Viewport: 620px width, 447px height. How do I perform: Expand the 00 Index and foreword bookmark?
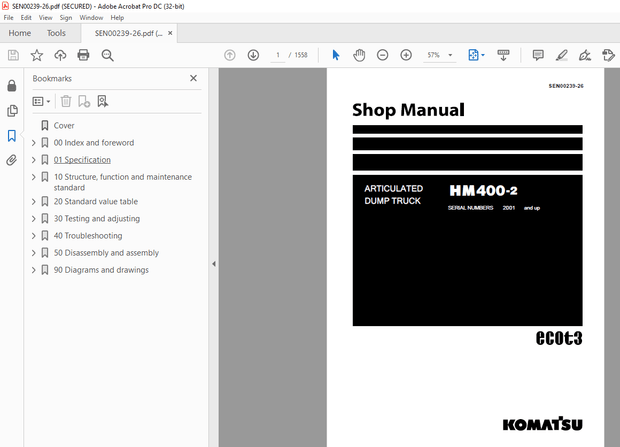tap(34, 143)
